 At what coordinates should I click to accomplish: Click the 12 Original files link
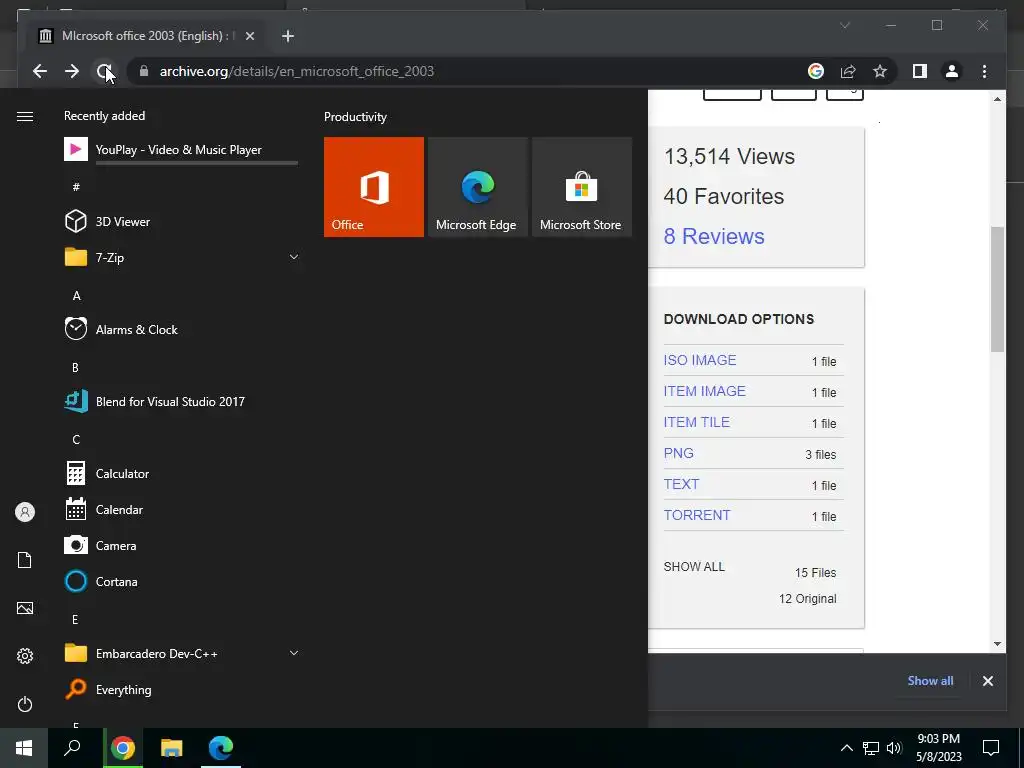pos(807,598)
